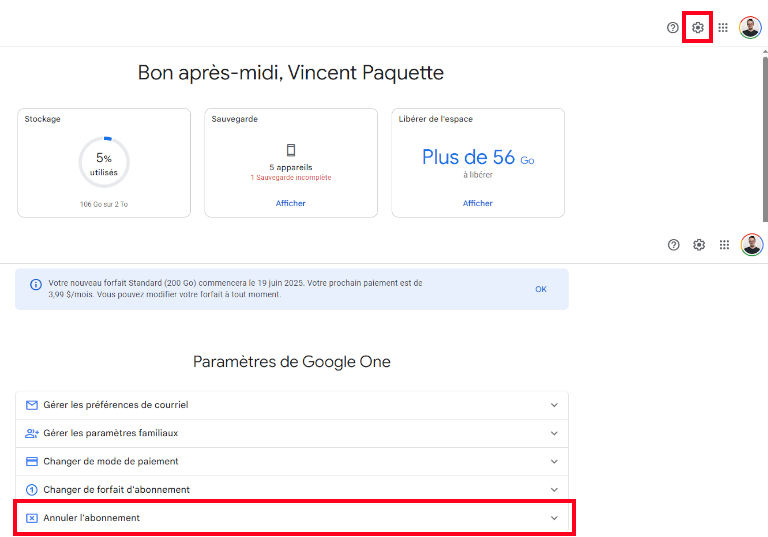768x537 pixels.
Task: Click the vertical page scrollbar
Action: [765, 139]
